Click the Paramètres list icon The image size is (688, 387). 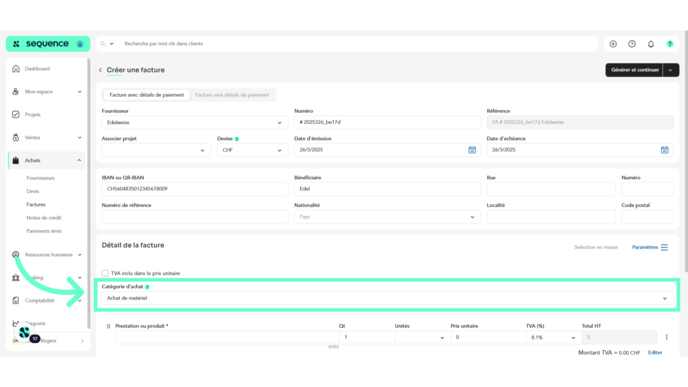664,247
